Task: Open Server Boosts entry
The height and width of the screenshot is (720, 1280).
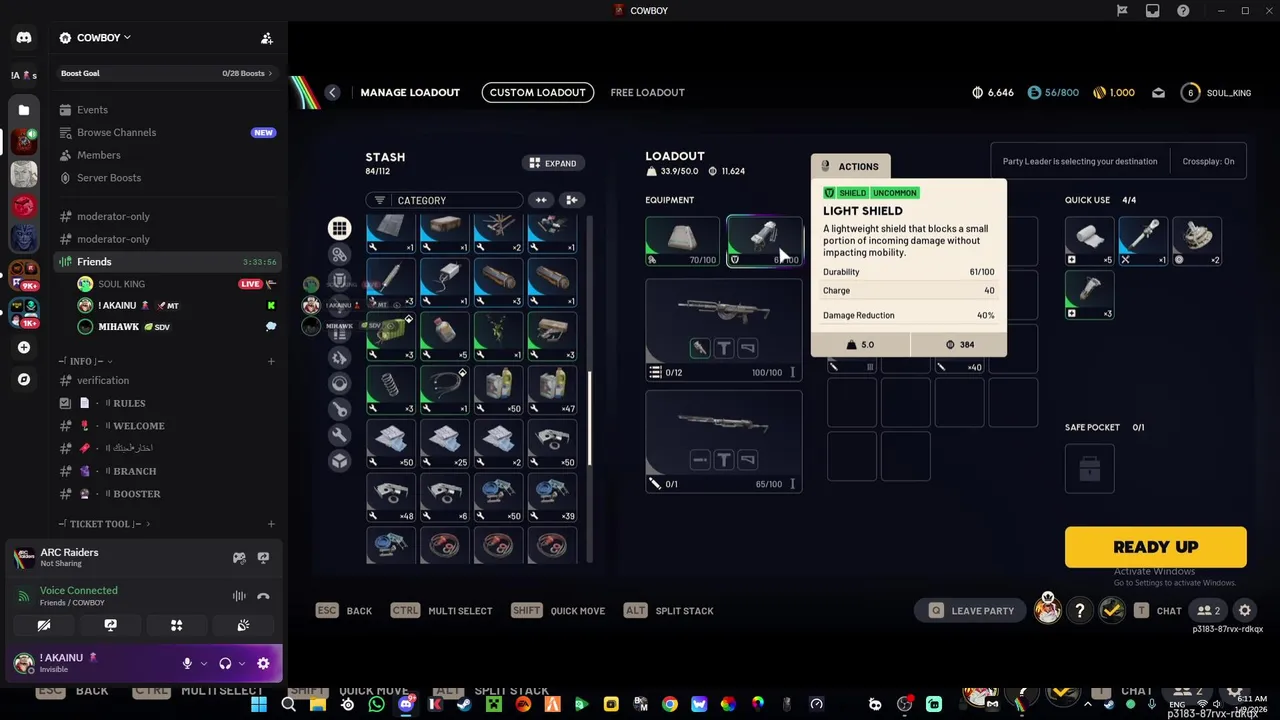Action: click(168, 178)
